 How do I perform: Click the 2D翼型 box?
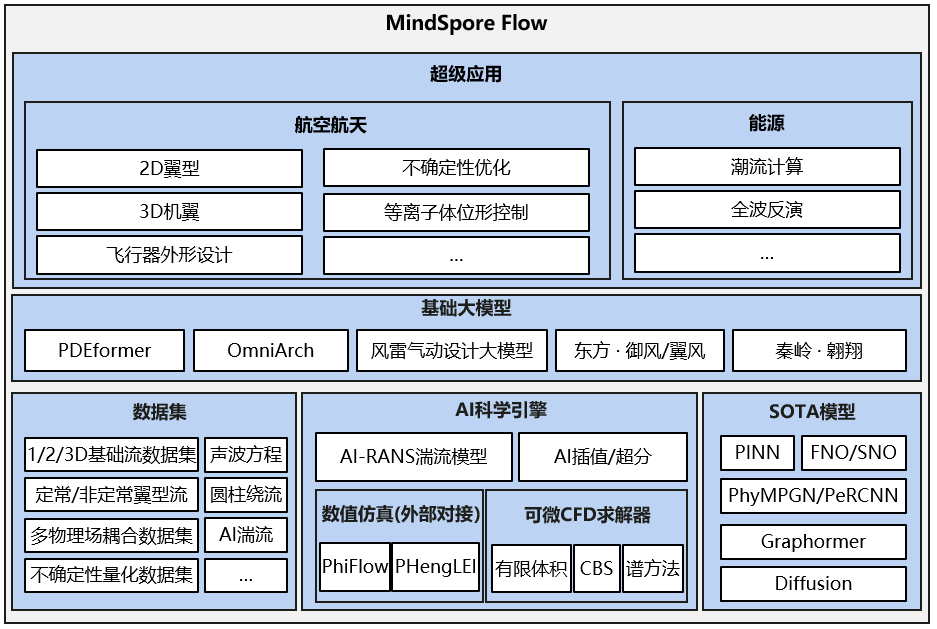(169, 168)
